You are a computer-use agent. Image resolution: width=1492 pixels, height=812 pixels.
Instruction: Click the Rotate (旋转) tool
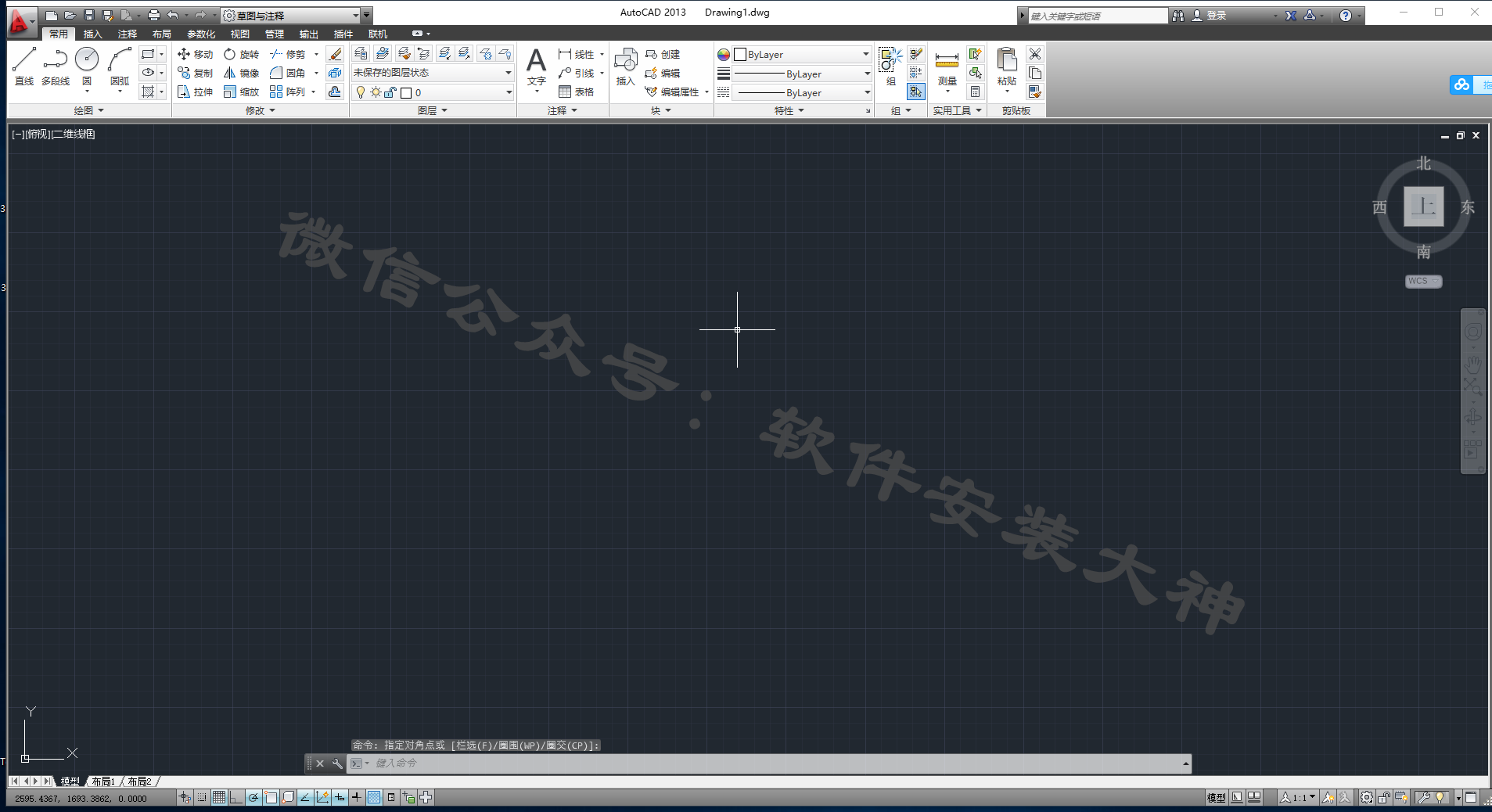[x=241, y=54]
